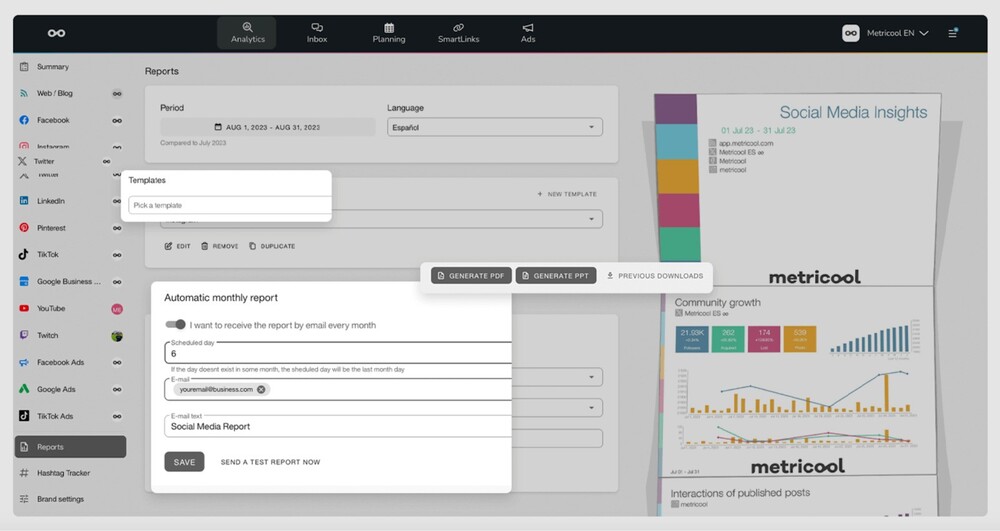Click the Social Media Insights cover preview
Screen dimensions: 1000x531
(x=797, y=189)
